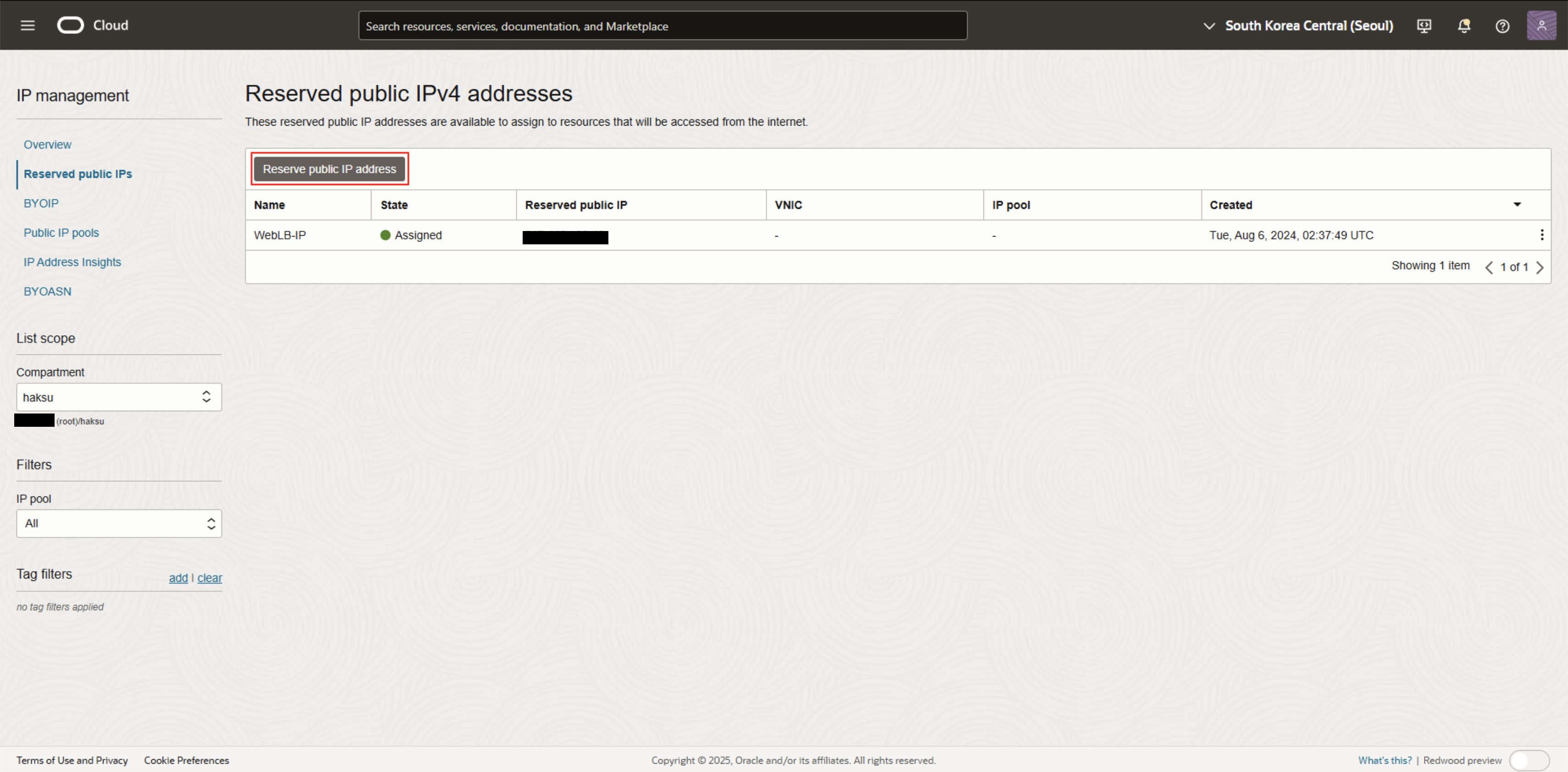
Task: Open the notifications bell
Action: click(x=1464, y=26)
